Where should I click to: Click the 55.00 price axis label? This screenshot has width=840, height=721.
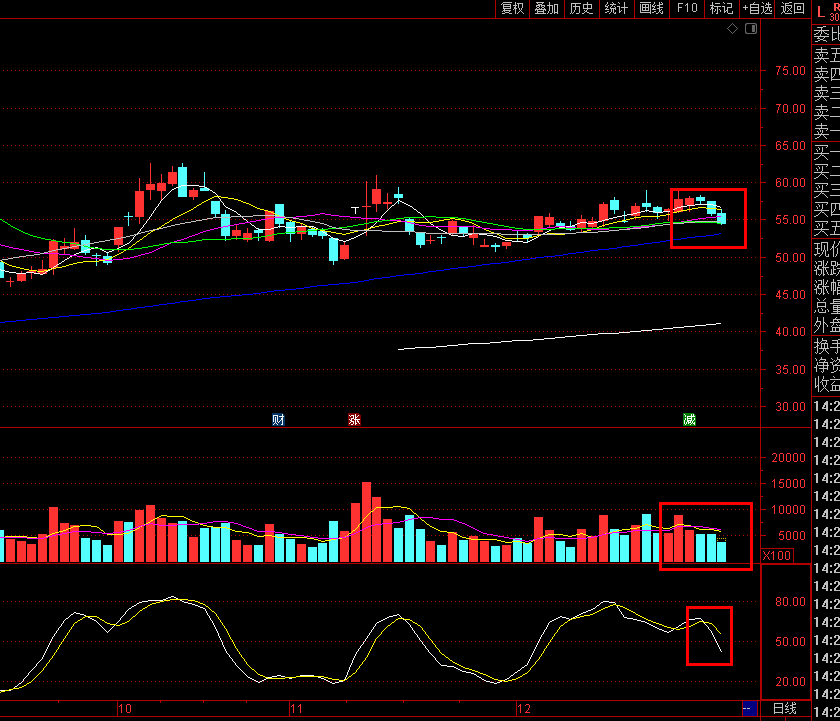click(790, 220)
